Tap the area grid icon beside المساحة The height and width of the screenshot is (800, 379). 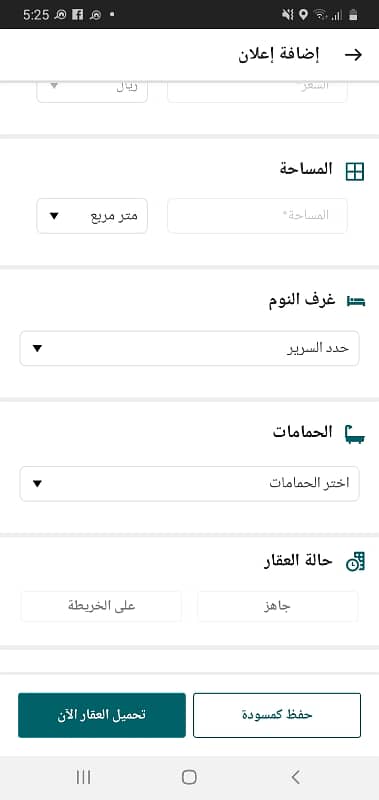click(x=355, y=171)
